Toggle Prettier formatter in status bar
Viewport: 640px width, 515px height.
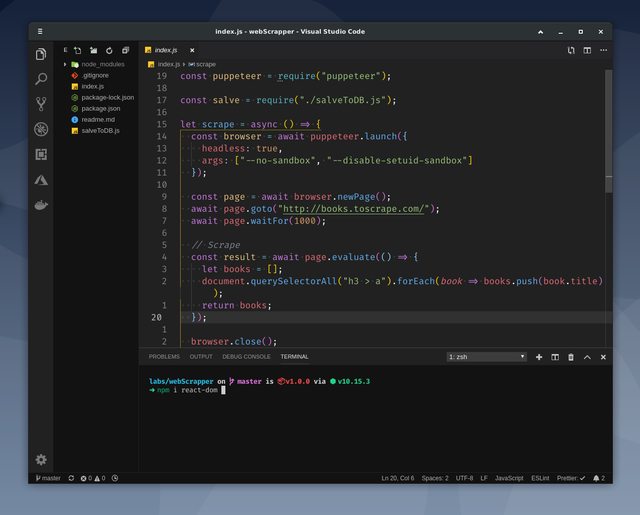click(571, 478)
